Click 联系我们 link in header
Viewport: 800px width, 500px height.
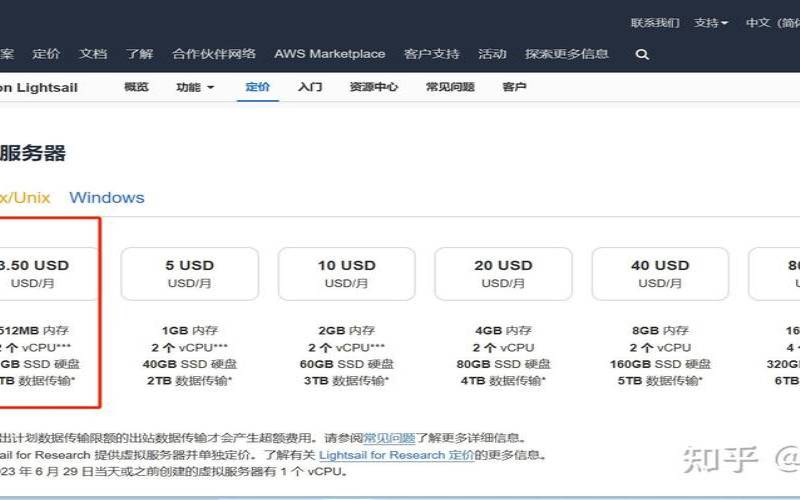pyautogui.click(x=655, y=22)
